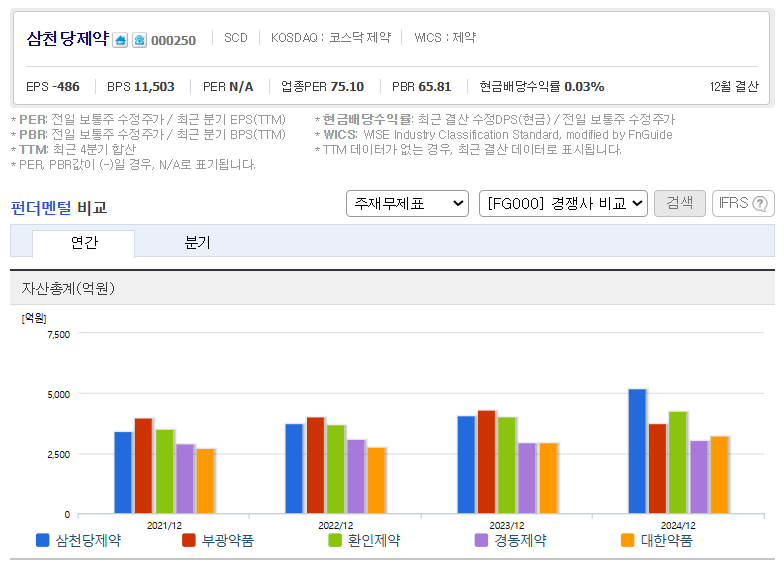Click the green 환인제약 bar for 2024/12
Viewport: 784px width, 569px height.
678,463
